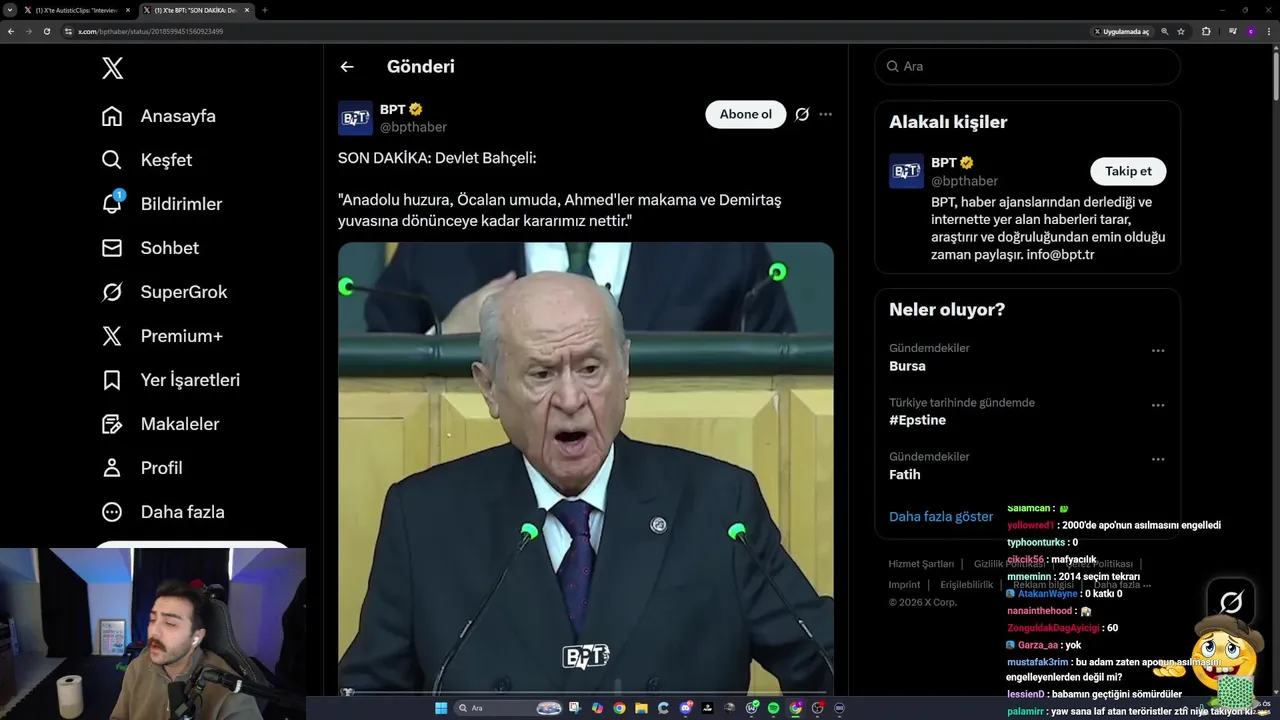Focus the Ara search field
The width and height of the screenshot is (1280, 720).
[x=1028, y=66]
